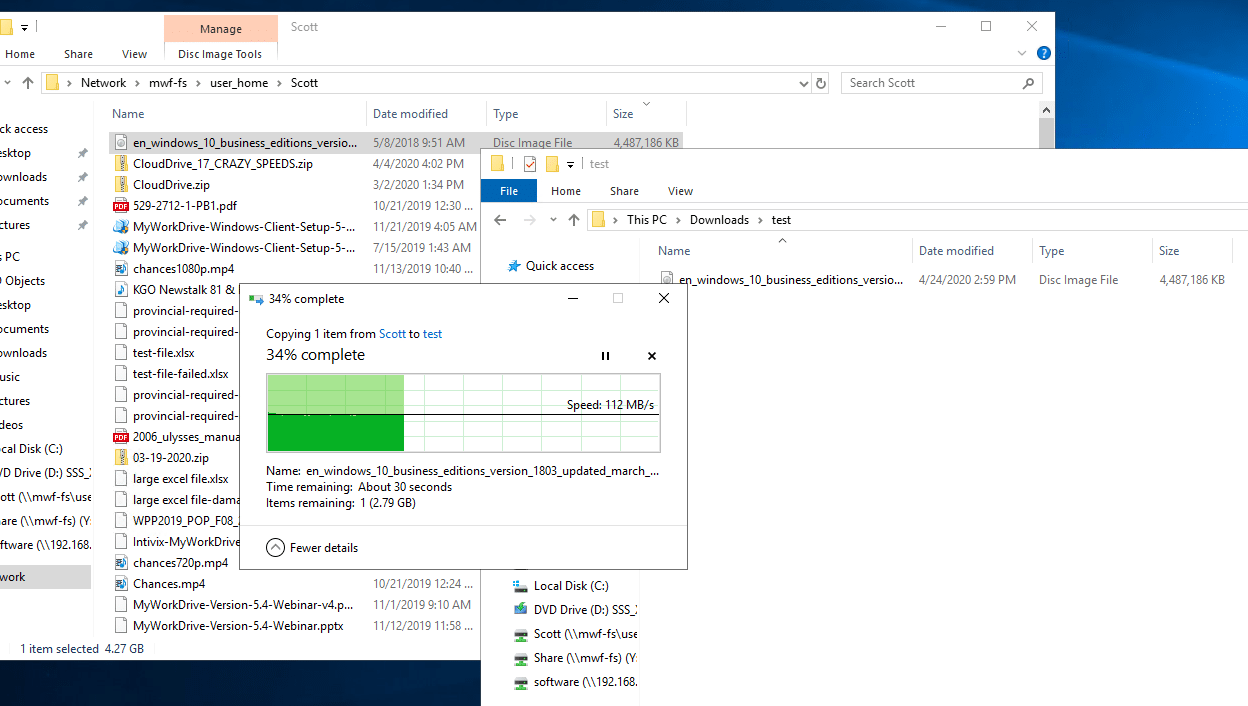
Task: Select Quick access in test window sidebar
Action: point(560,266)
